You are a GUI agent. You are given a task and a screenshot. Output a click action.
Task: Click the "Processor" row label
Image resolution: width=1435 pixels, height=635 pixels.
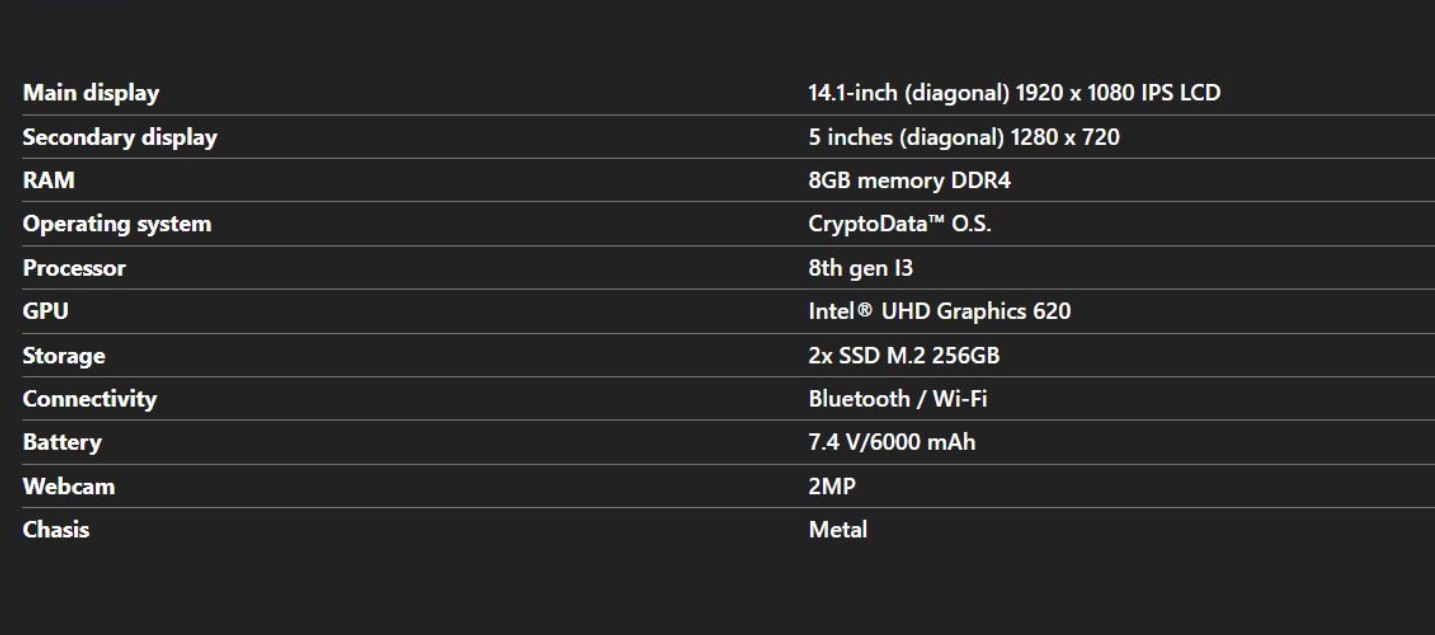tap(75, 268)
